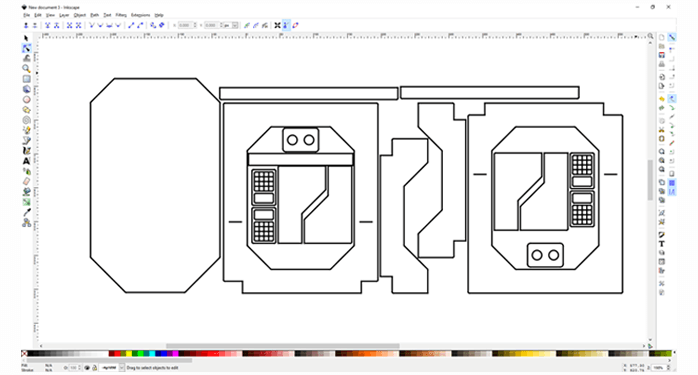The height and width of the screenshot is (375, 698).
Task: Click the vertical canvas scrollbar
Action: tap(650, 180)
